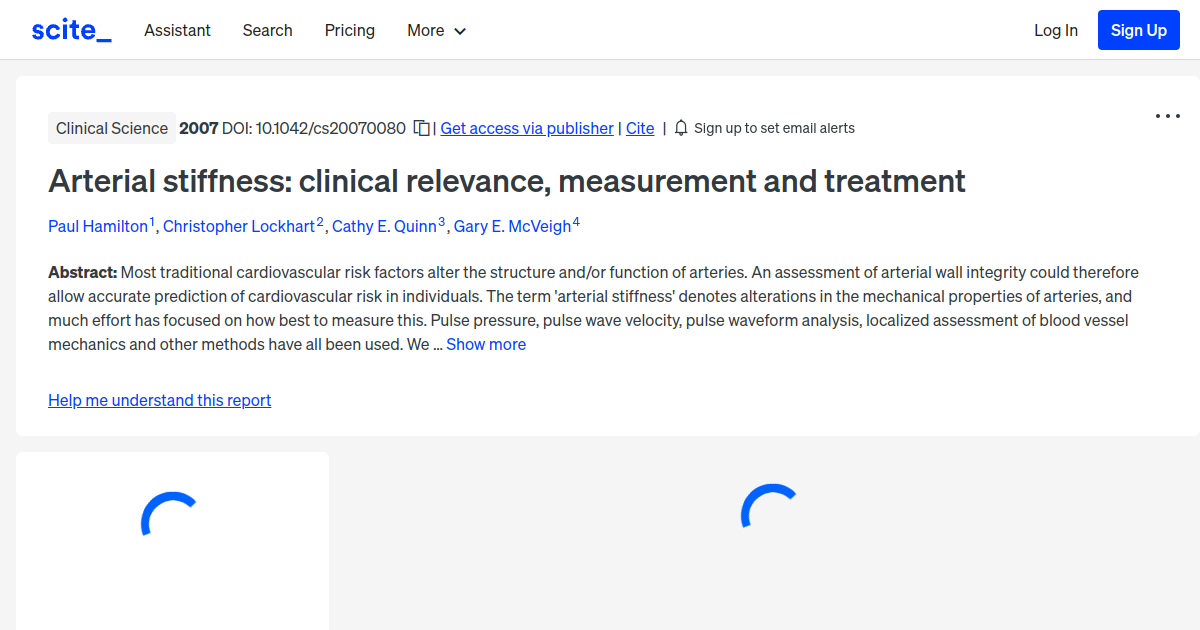Click the bell icon for email alerts
This screenshot has height=630, width=1200.
(x=680, y=128)
